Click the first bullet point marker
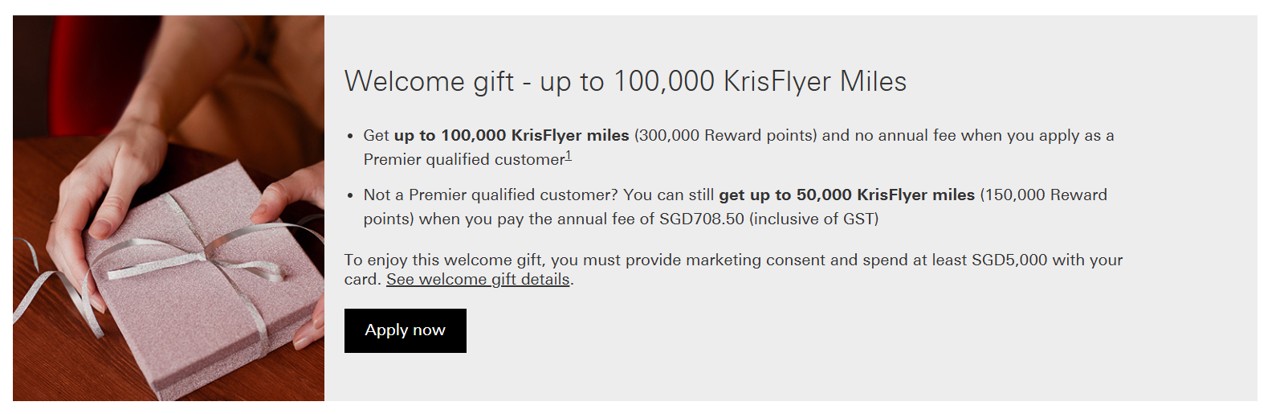Screen dimensions: 1280x414 click(x=350, y=137)
